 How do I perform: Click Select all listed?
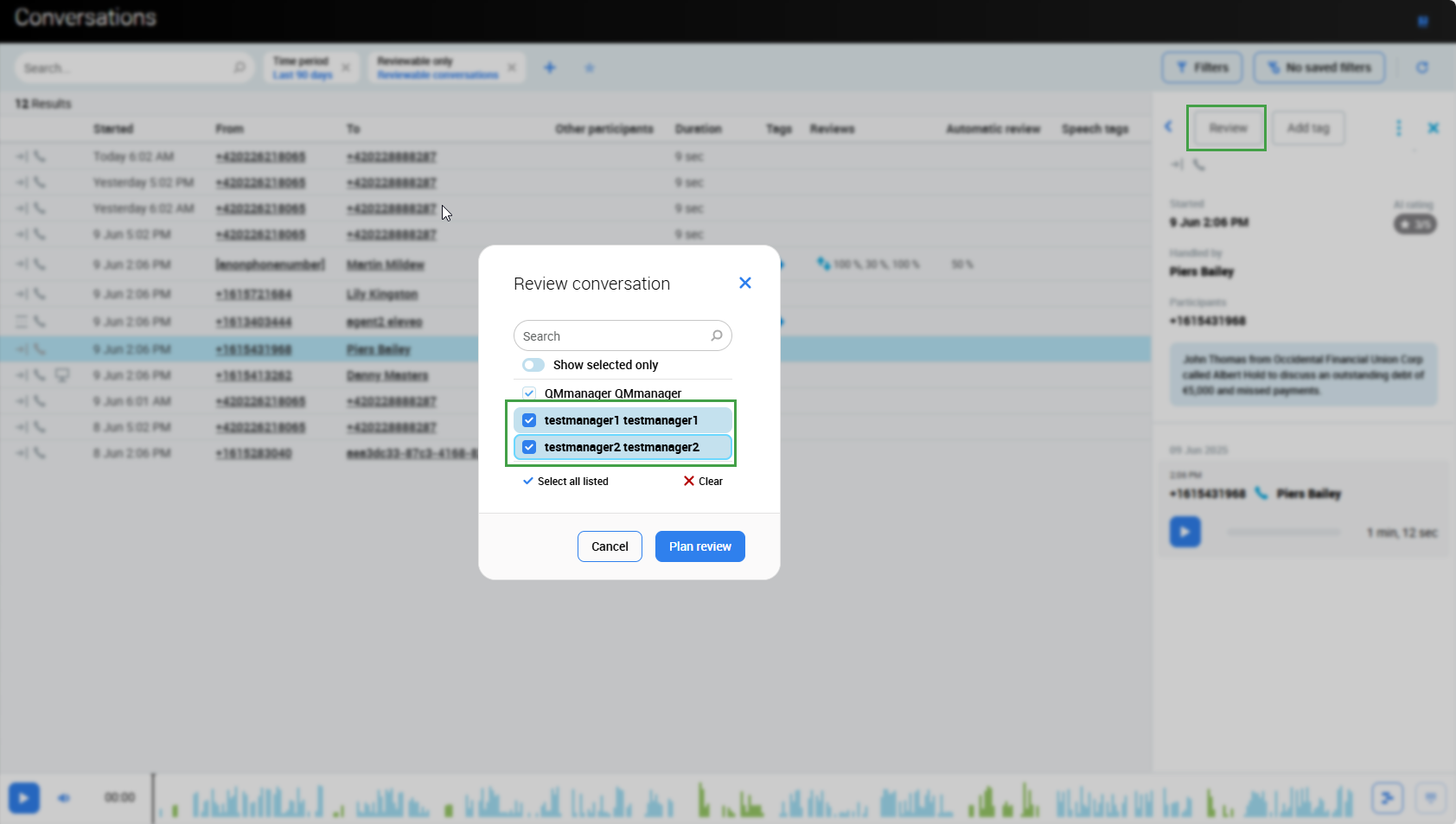click(x=565, y=482)
